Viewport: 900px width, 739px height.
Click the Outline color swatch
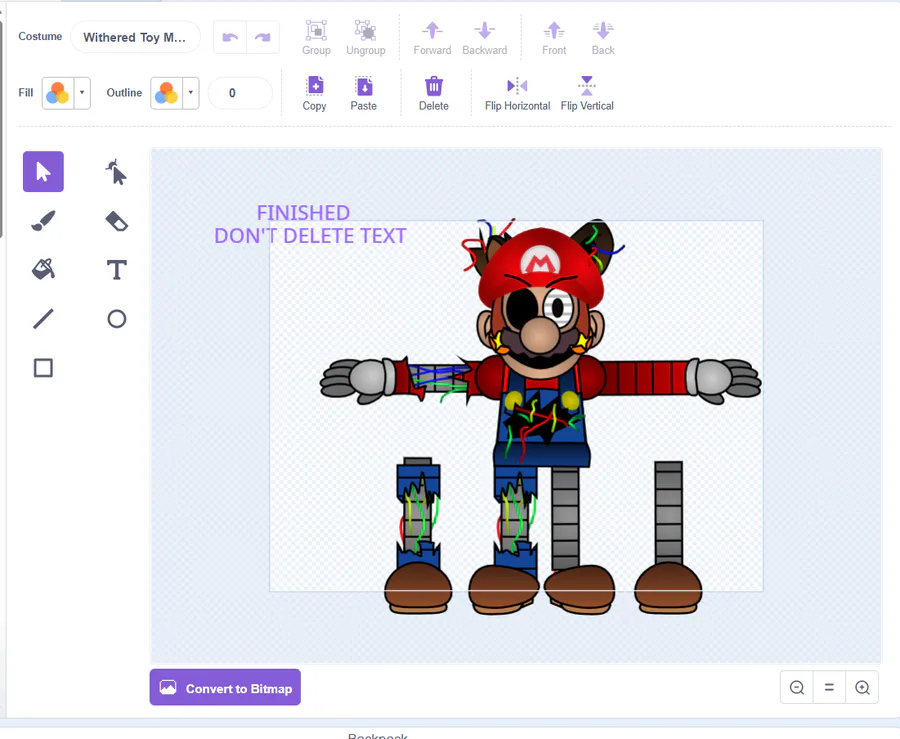(x=166, y=93)
